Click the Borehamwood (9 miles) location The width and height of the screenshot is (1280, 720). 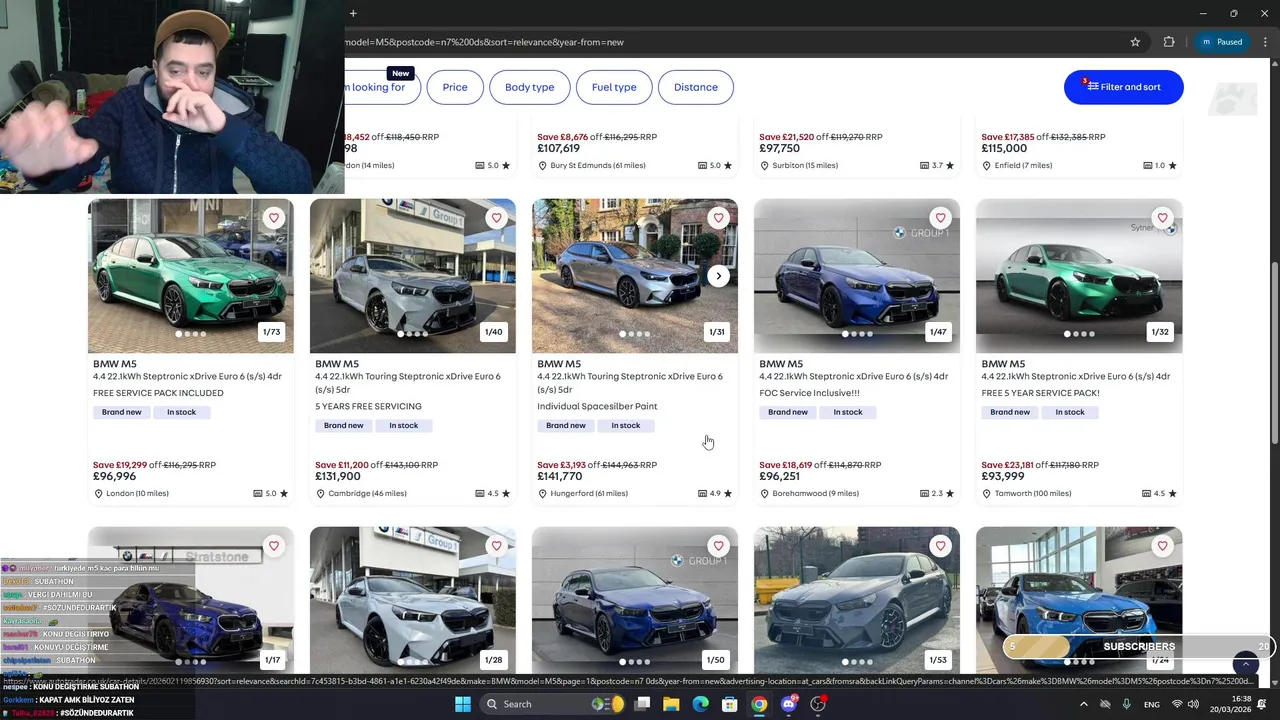point(809,493)
